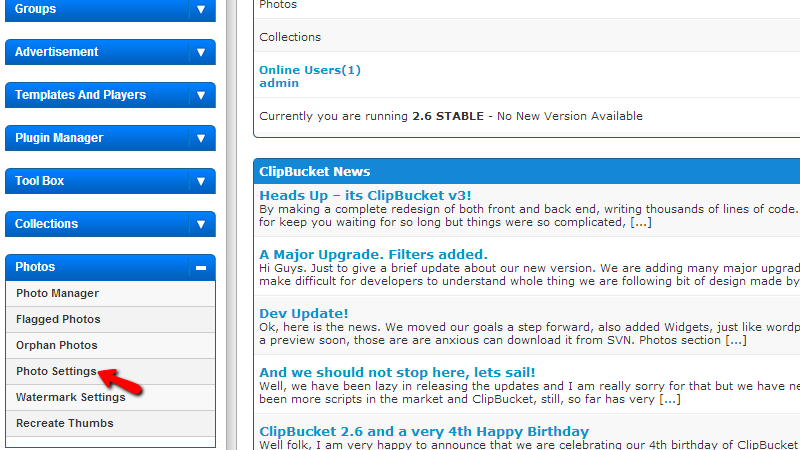
Task: Open And we should not stop here article
Action: click(397, 372)
